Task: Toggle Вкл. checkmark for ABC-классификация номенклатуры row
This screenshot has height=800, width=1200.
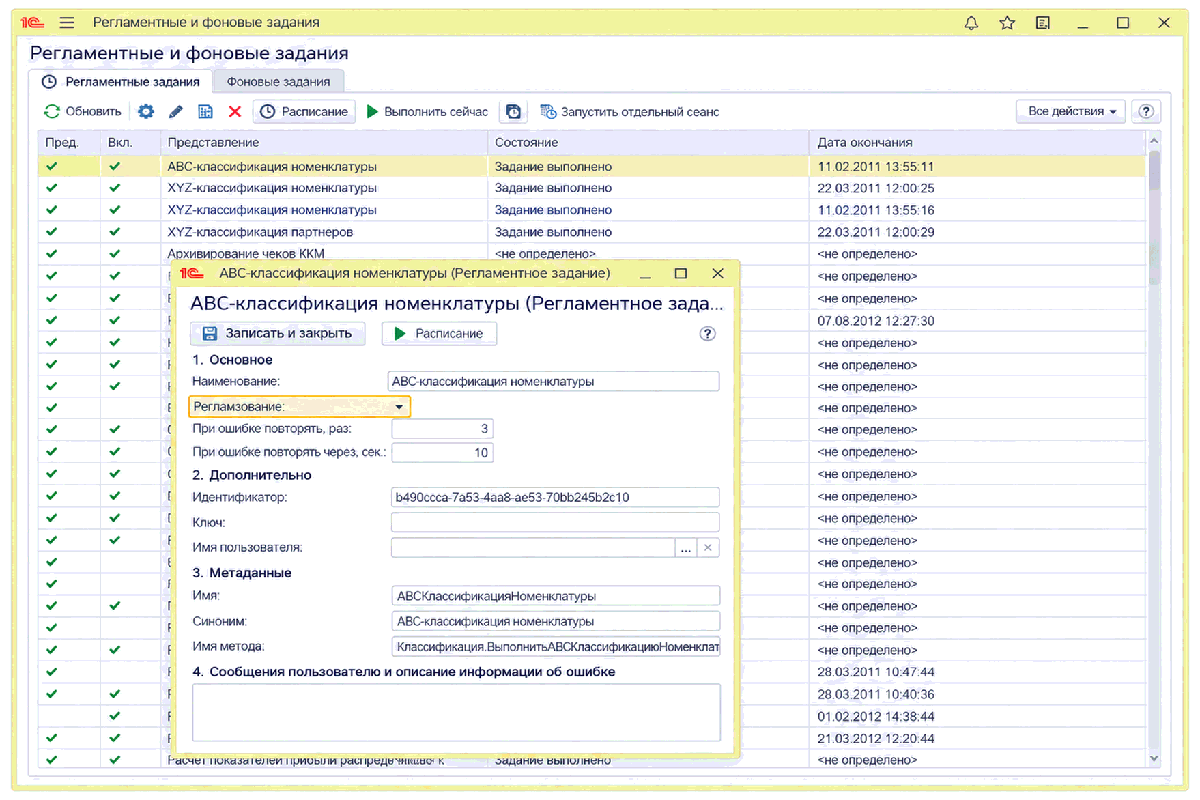Action: point(115,166)
